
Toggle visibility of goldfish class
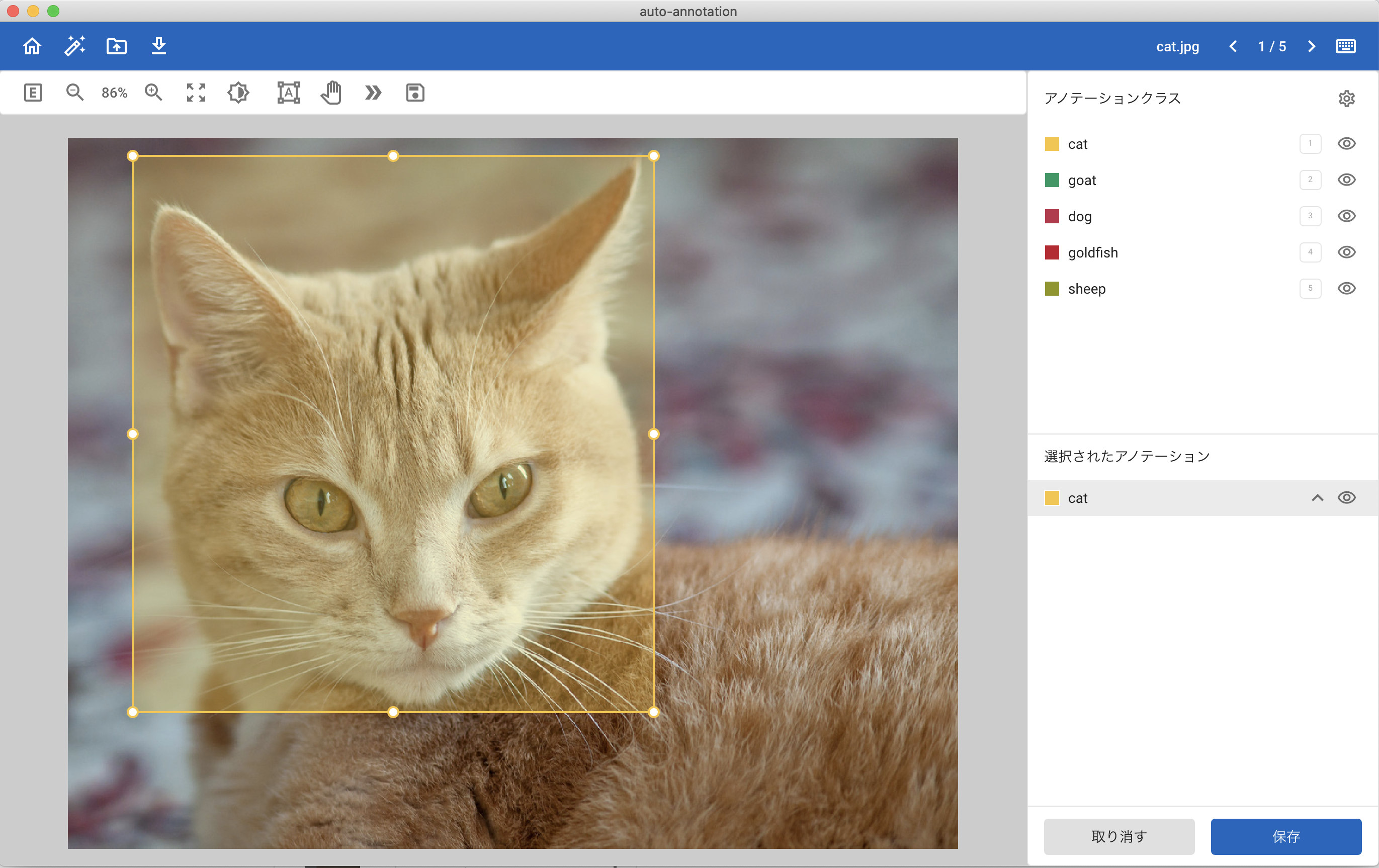click(1346, 252)
